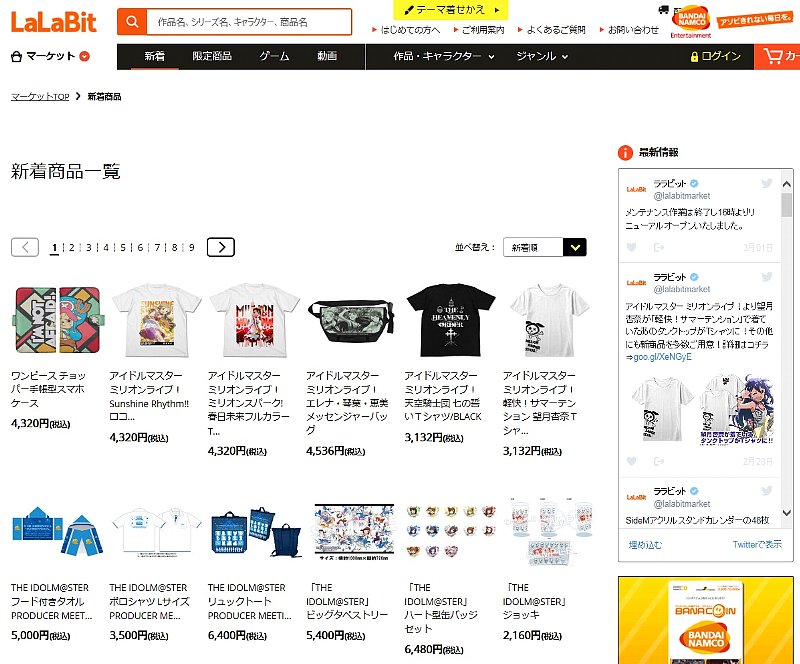The image size is (800, 664).
Task: Click the LaLaBit logo
Action: click(54, 22)
